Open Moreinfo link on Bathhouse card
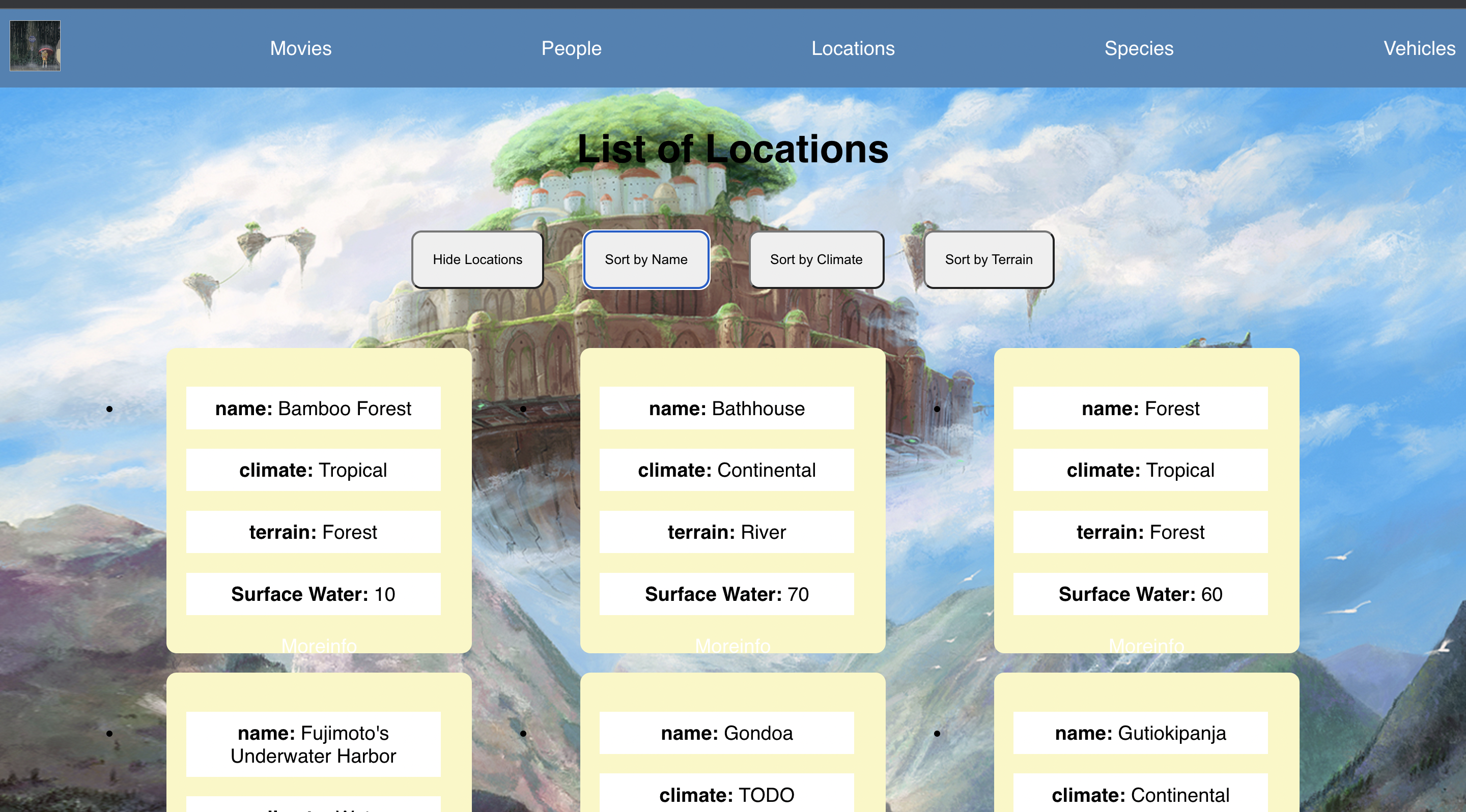 coord(732,646)
